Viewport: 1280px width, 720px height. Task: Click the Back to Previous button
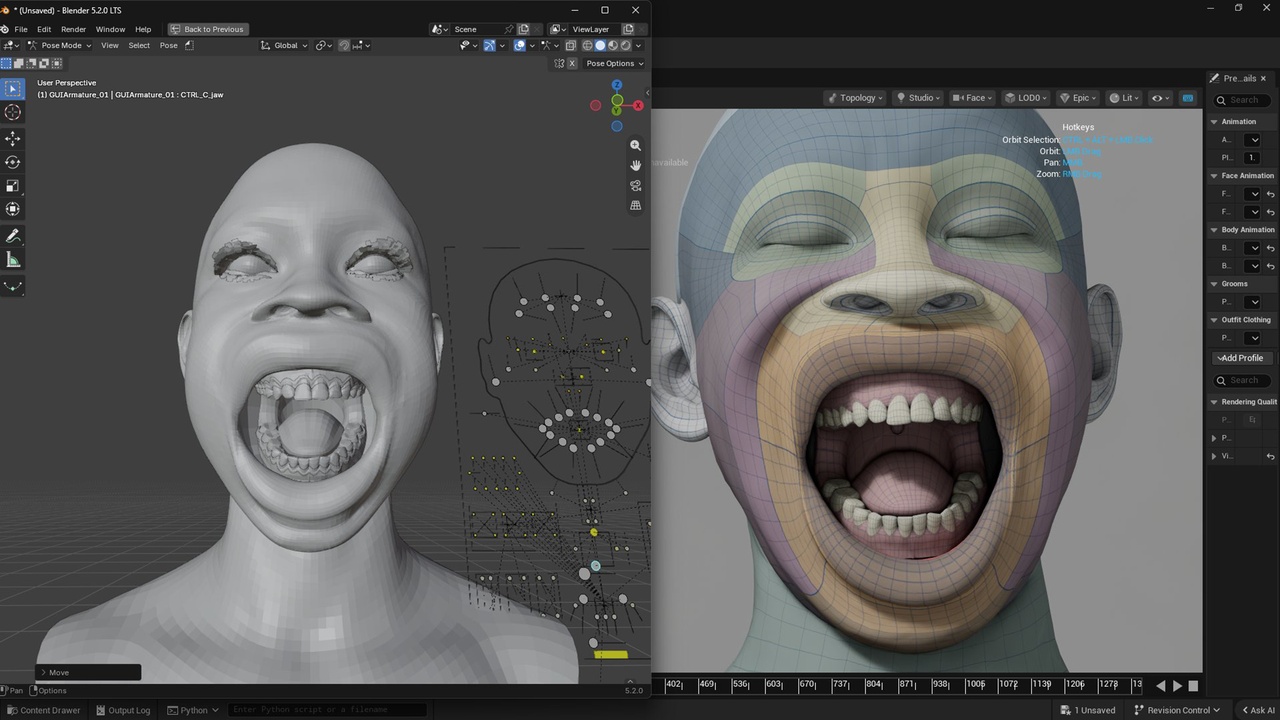(207, 29)
